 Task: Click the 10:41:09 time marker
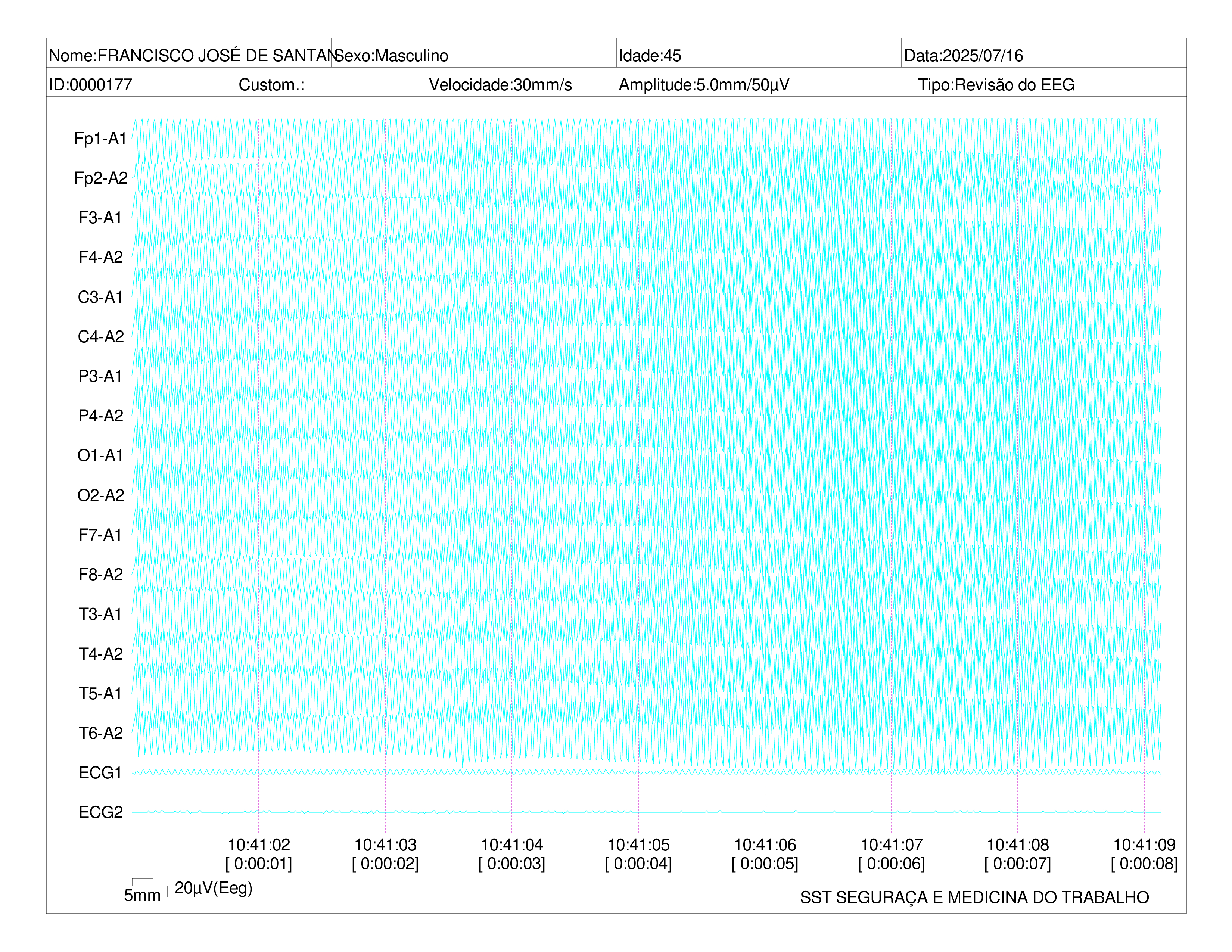coord(1144,845)
